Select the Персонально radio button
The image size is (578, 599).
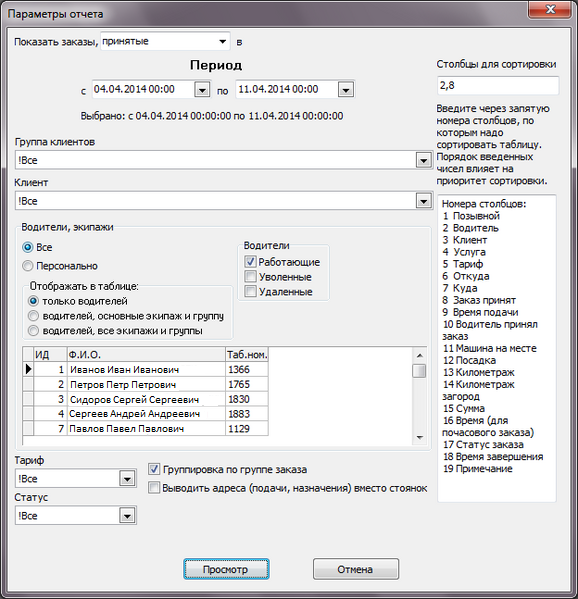[x=28, y=266]
